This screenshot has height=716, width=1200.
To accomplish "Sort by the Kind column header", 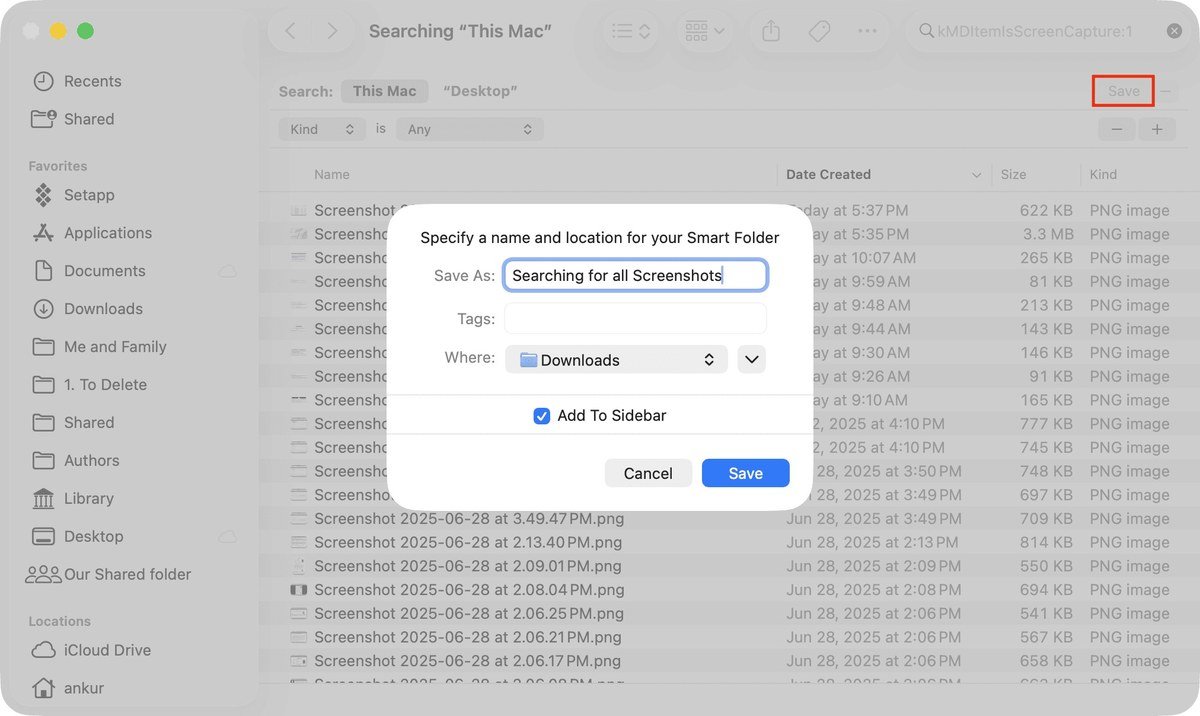I will click(x=1103, y=174).
